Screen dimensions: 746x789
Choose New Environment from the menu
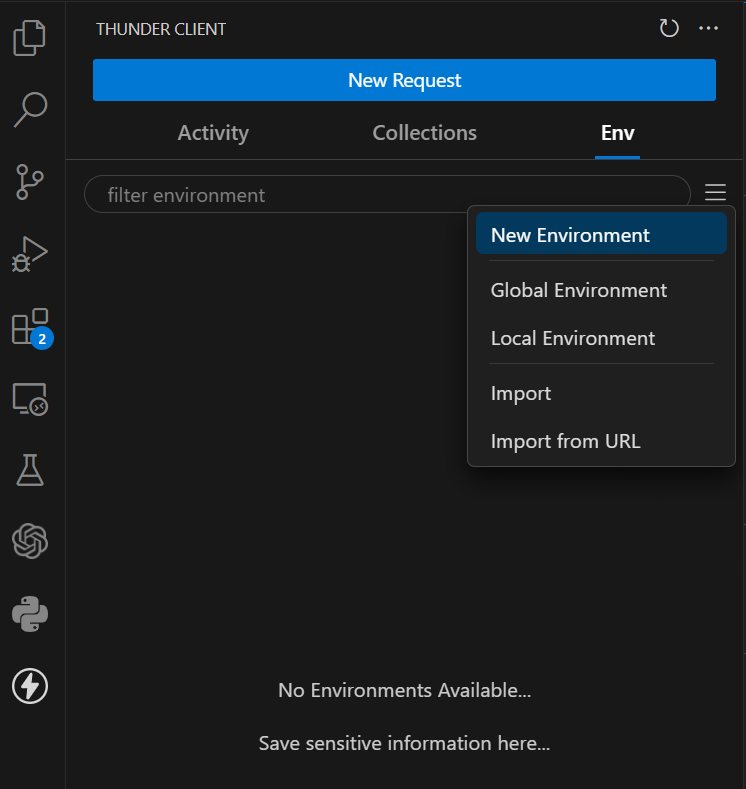601,235
